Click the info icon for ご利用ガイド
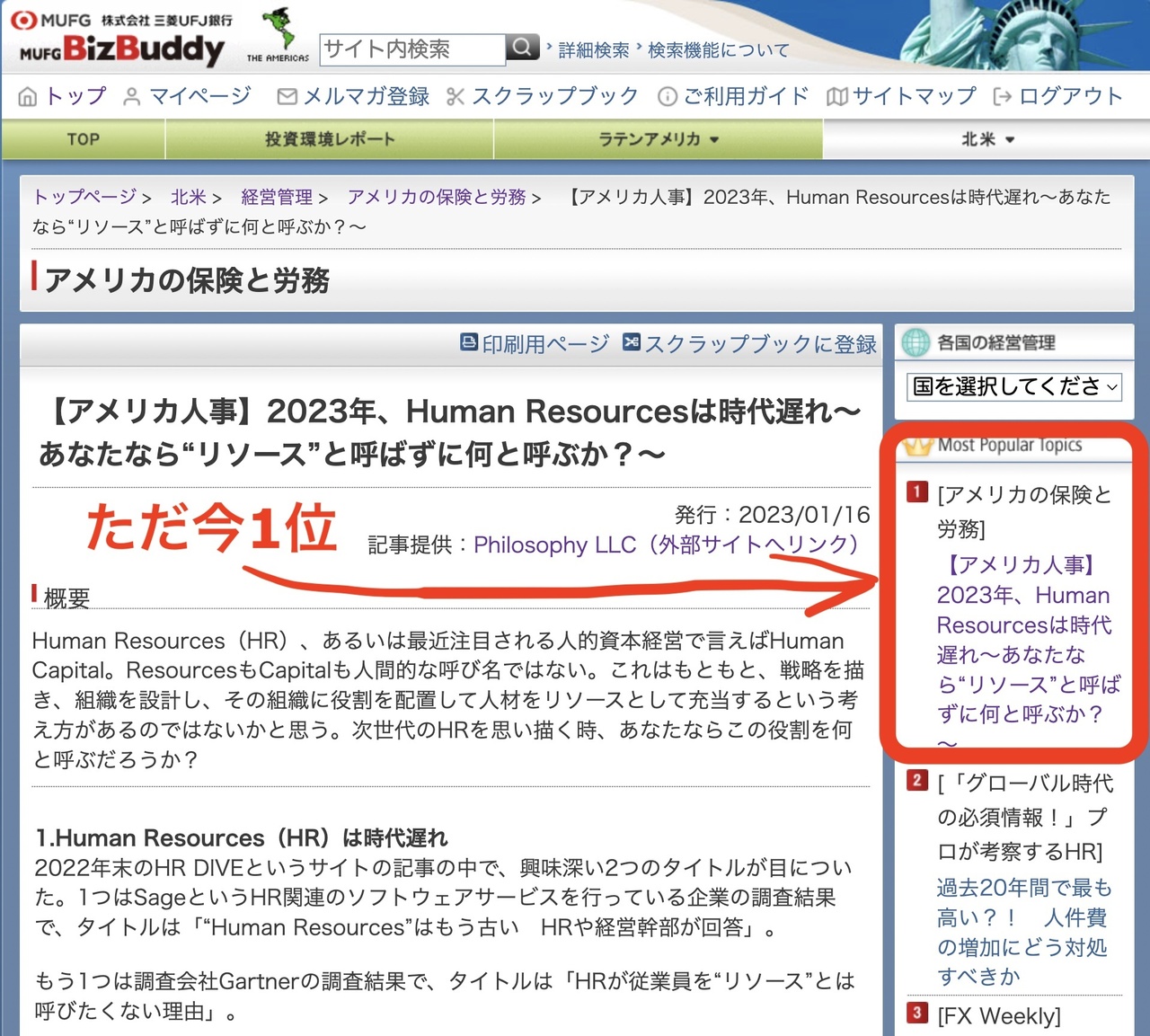The height and width of the screenshot is (1036, 1150). coord(667,97)
